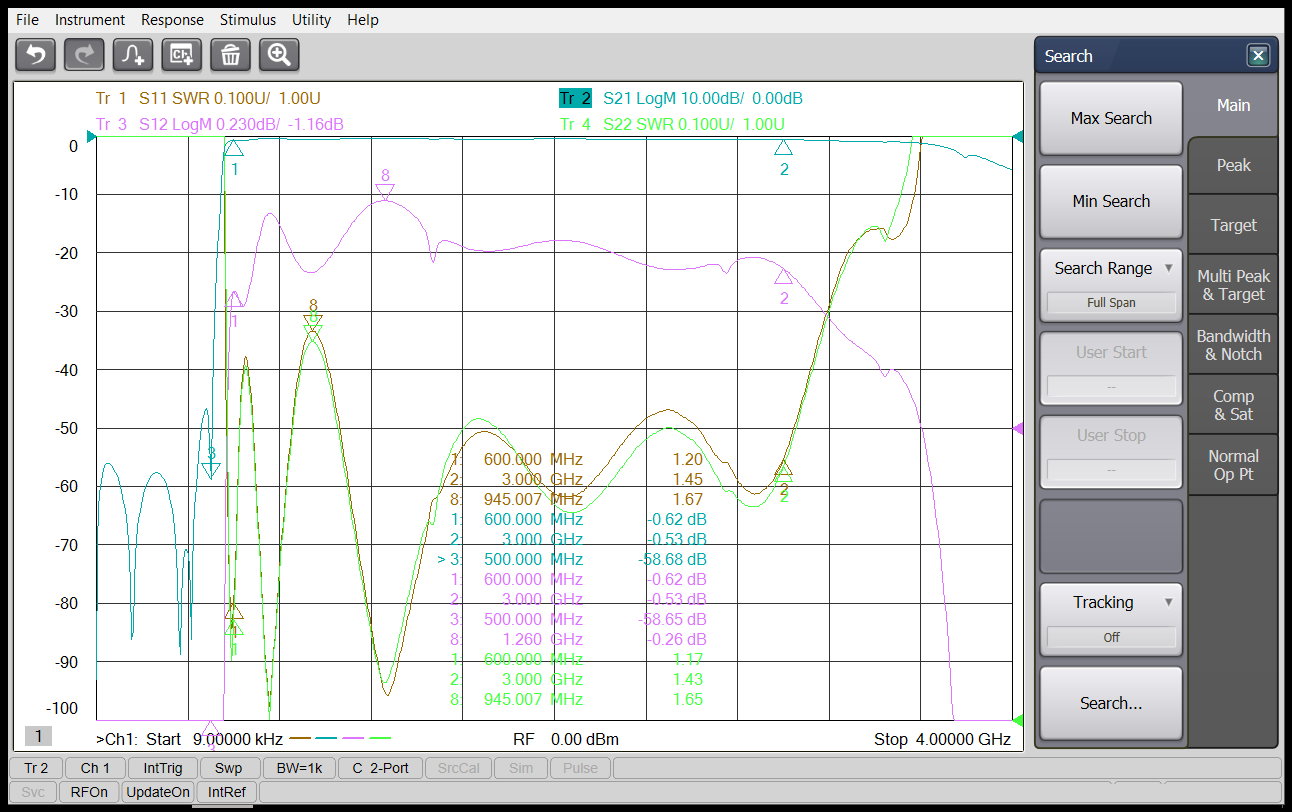Open the Response menu
The height and width of the screenshot is (812, 1292).
click(172, 19)
